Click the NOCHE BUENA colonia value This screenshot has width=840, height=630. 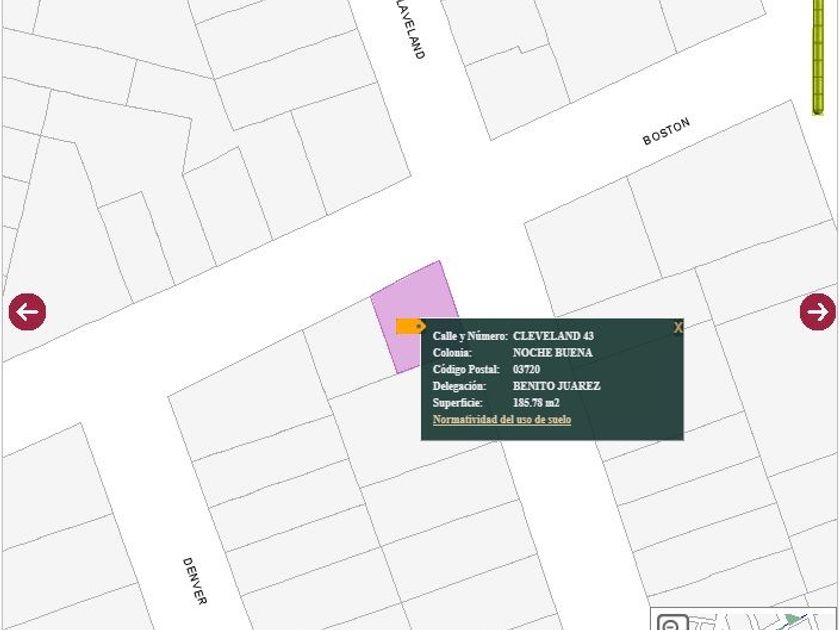click(x=552, y=352)
